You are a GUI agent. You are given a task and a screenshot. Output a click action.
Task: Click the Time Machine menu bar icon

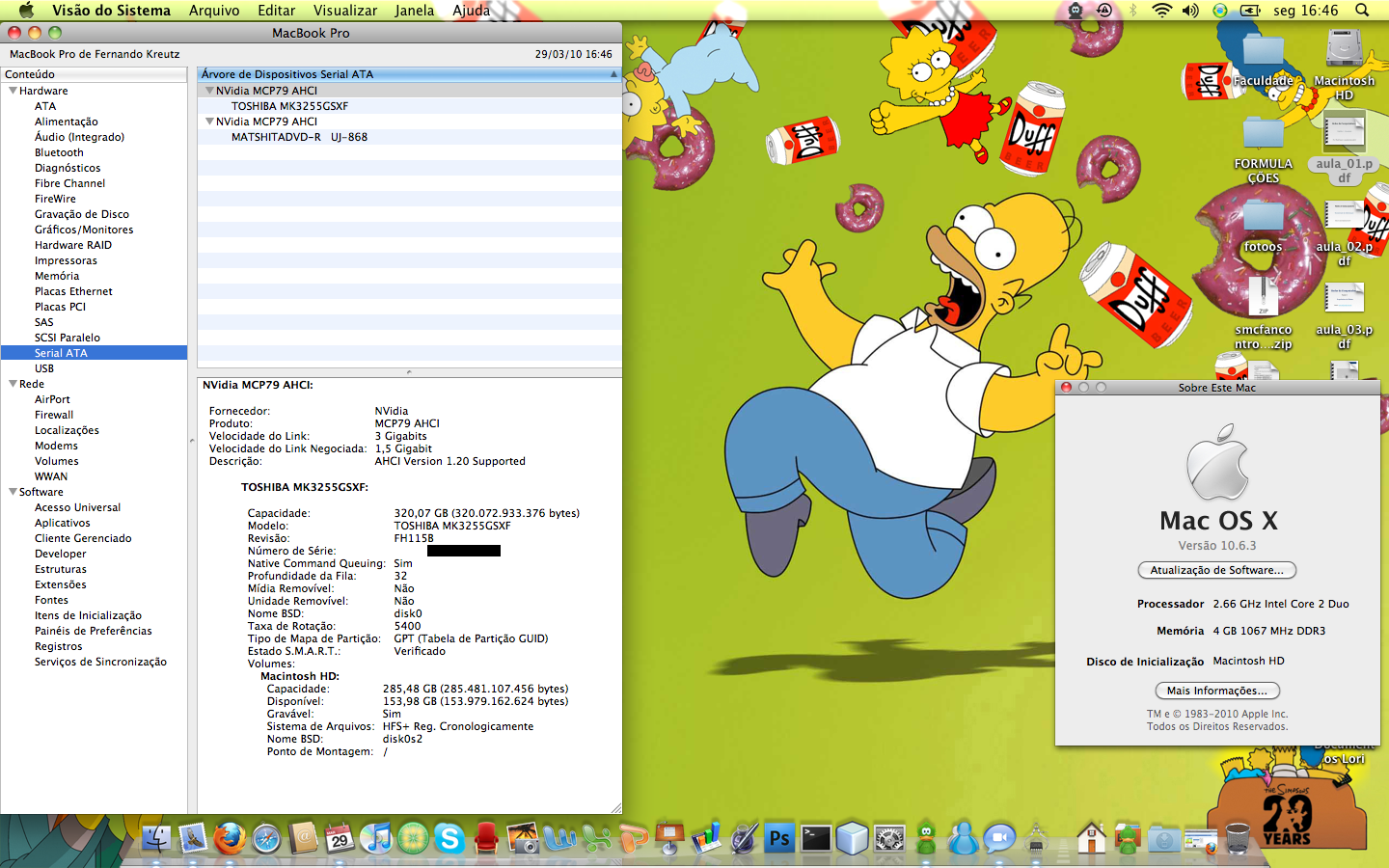[x=1104, y=11]
